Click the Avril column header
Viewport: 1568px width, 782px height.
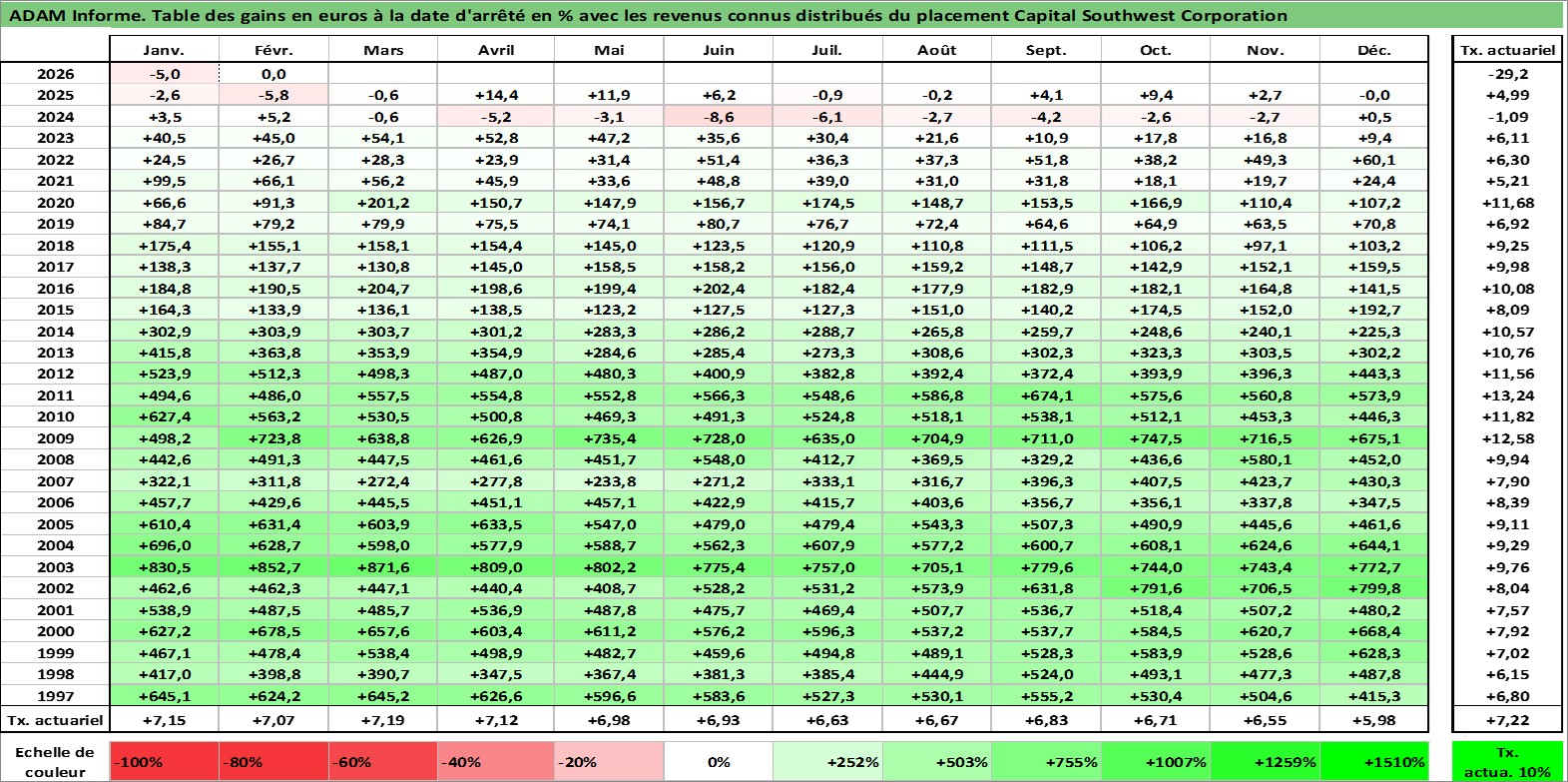[495, 50]
